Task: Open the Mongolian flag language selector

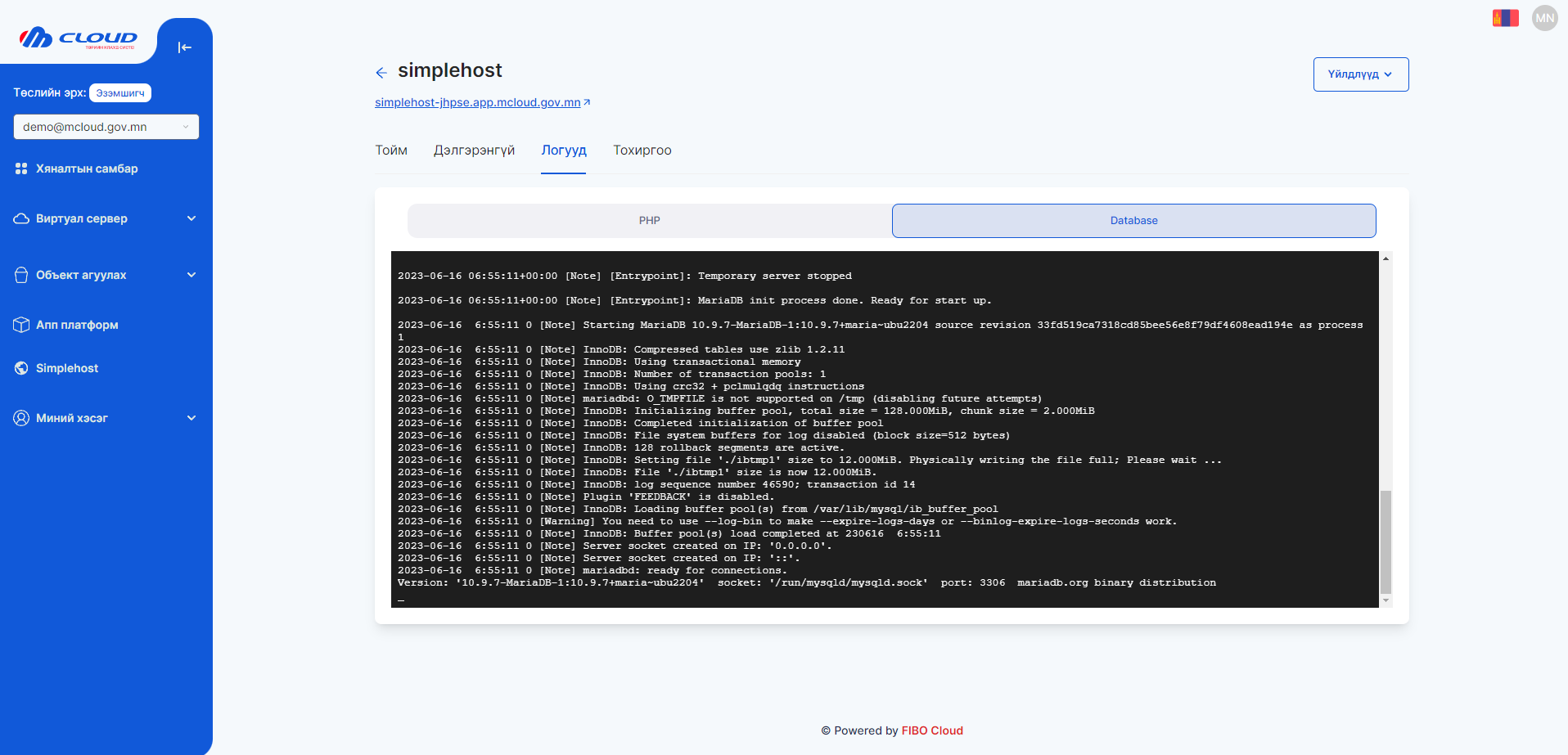Action: coord(1505,17)
